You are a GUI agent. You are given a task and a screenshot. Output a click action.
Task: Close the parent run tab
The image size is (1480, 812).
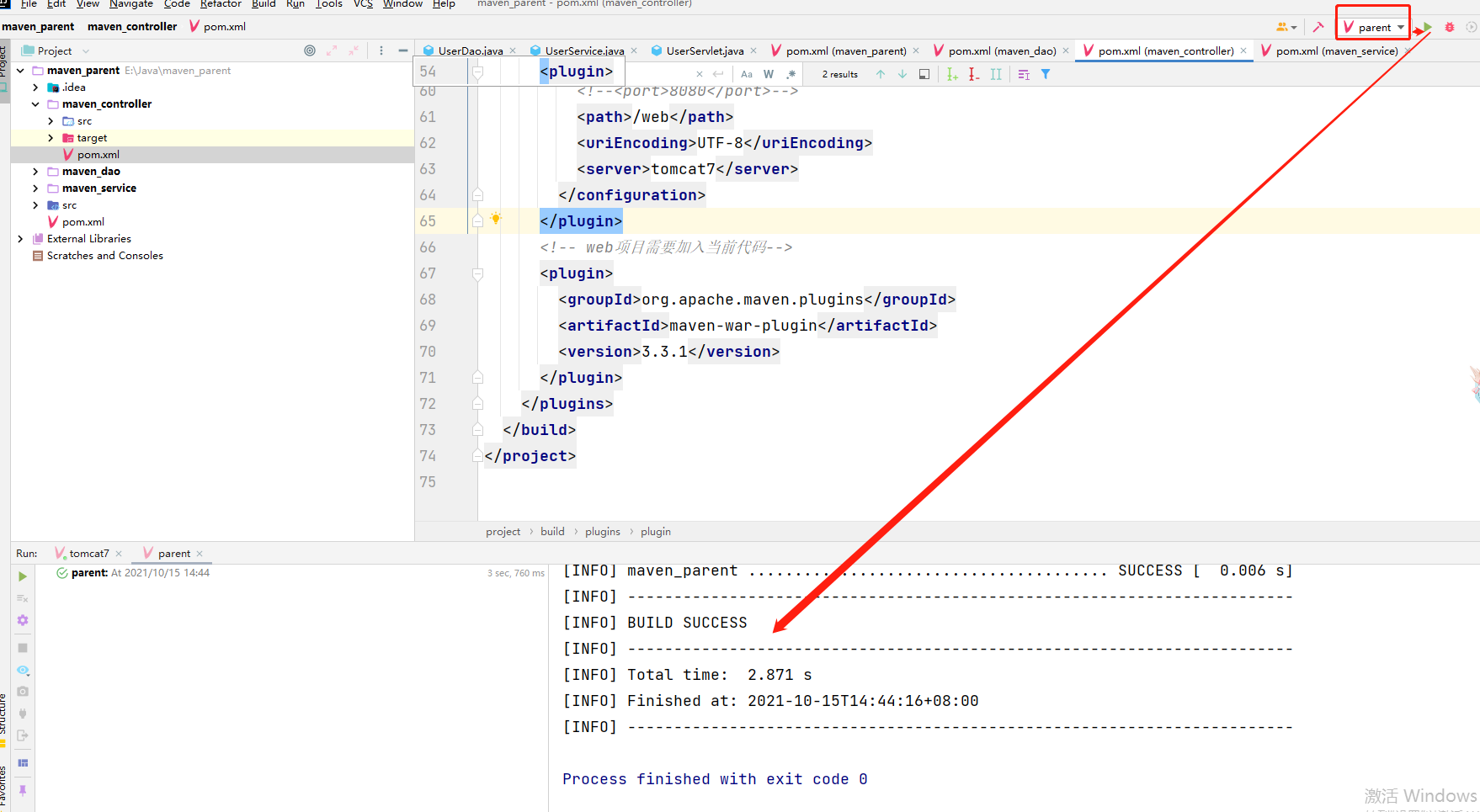200,554
